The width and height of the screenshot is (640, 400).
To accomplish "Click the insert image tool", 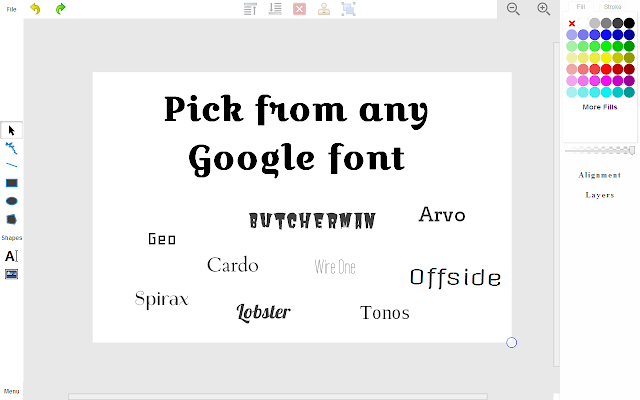I will coord(11,273).
